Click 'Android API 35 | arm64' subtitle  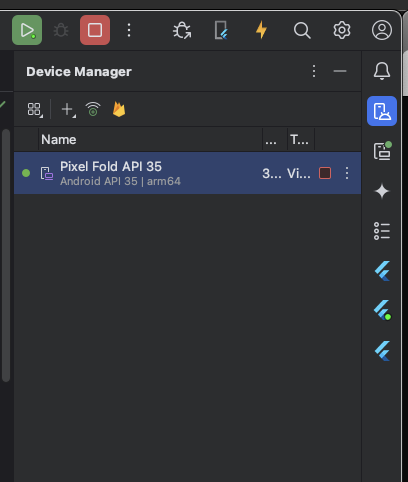[120, 181]
